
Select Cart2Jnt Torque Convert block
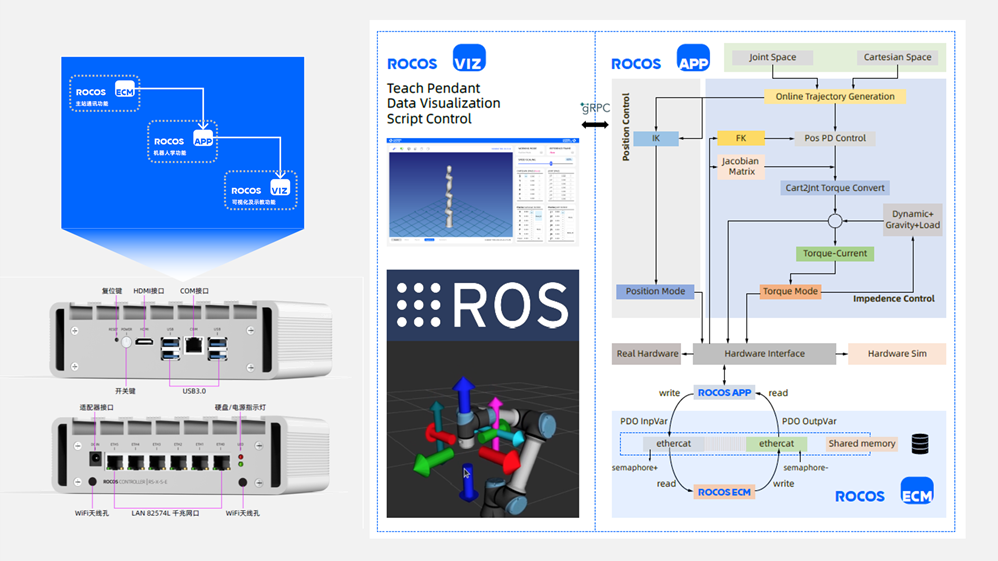click(834, 188)
